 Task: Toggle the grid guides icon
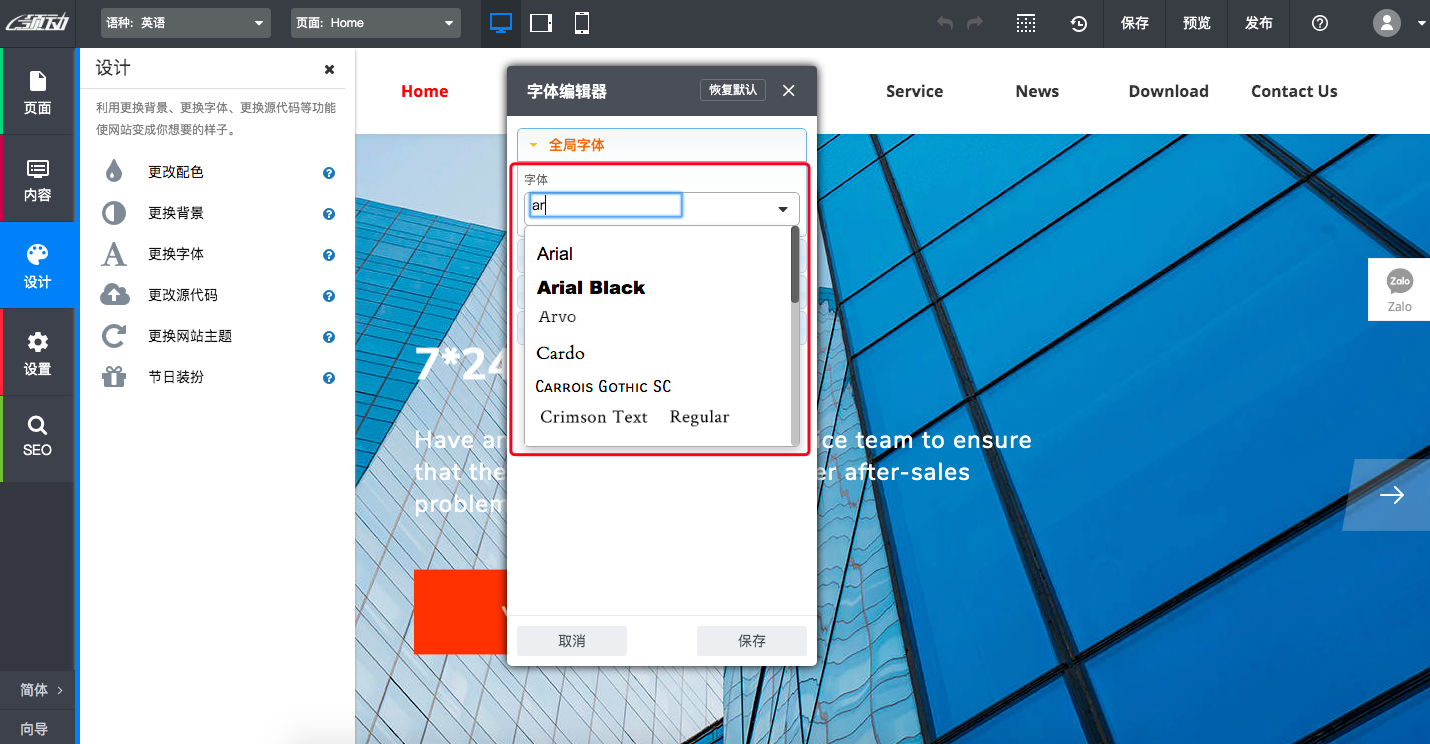click(x=1026, y=23)
